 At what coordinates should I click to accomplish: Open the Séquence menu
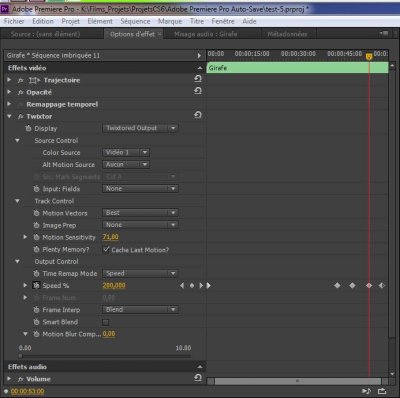point(135,21)
